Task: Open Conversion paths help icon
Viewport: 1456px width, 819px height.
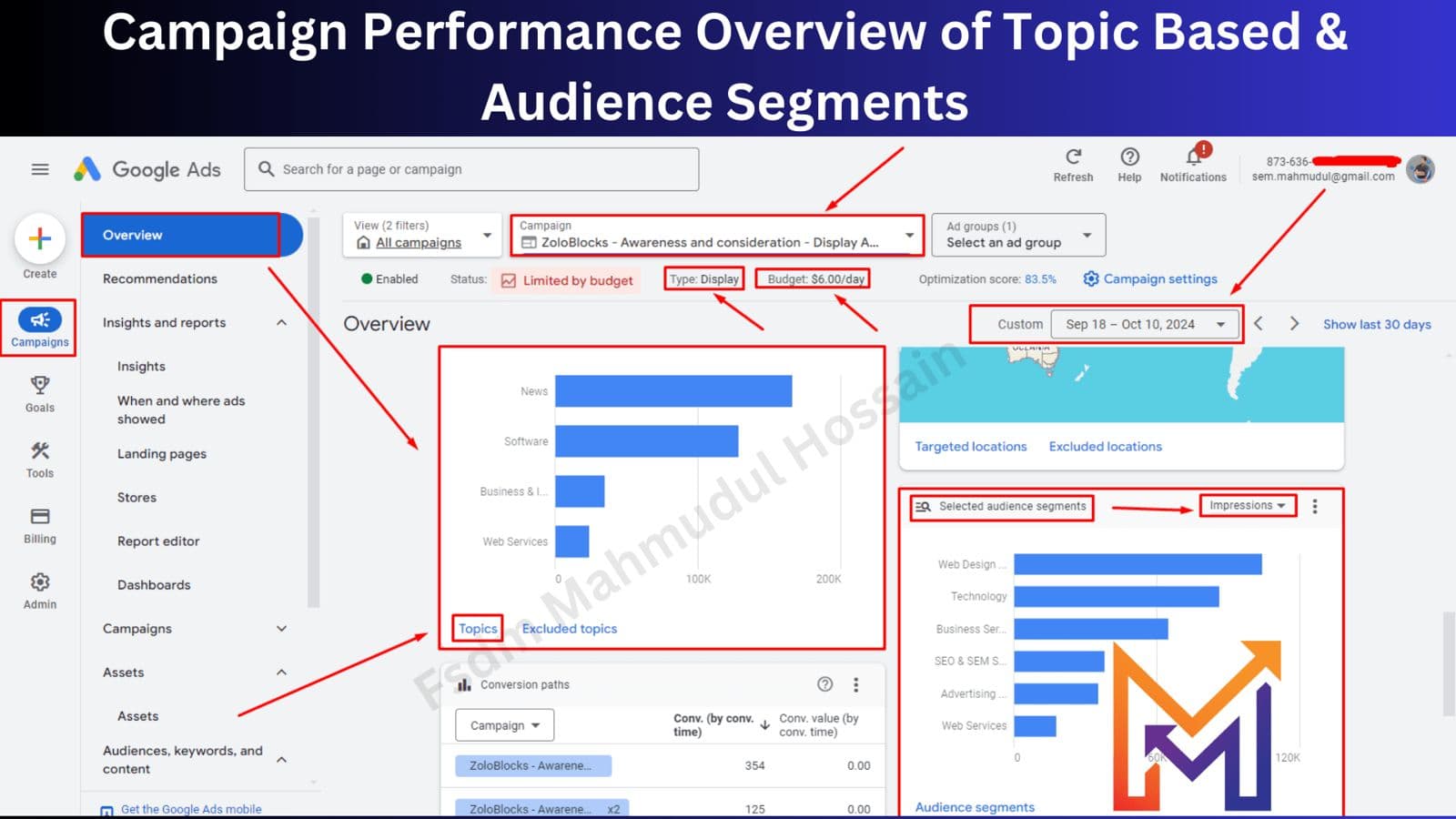Action: click(x=824, y=684)
